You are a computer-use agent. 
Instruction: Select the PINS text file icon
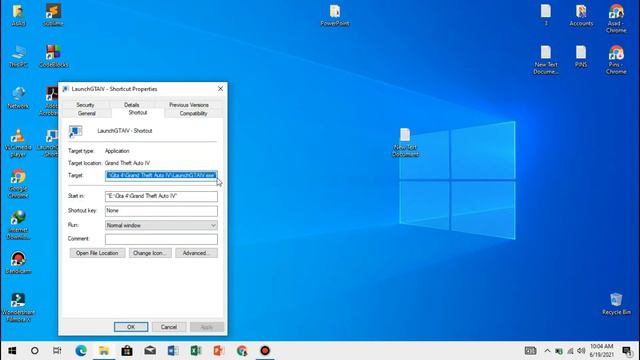click(x=581, y=56)
